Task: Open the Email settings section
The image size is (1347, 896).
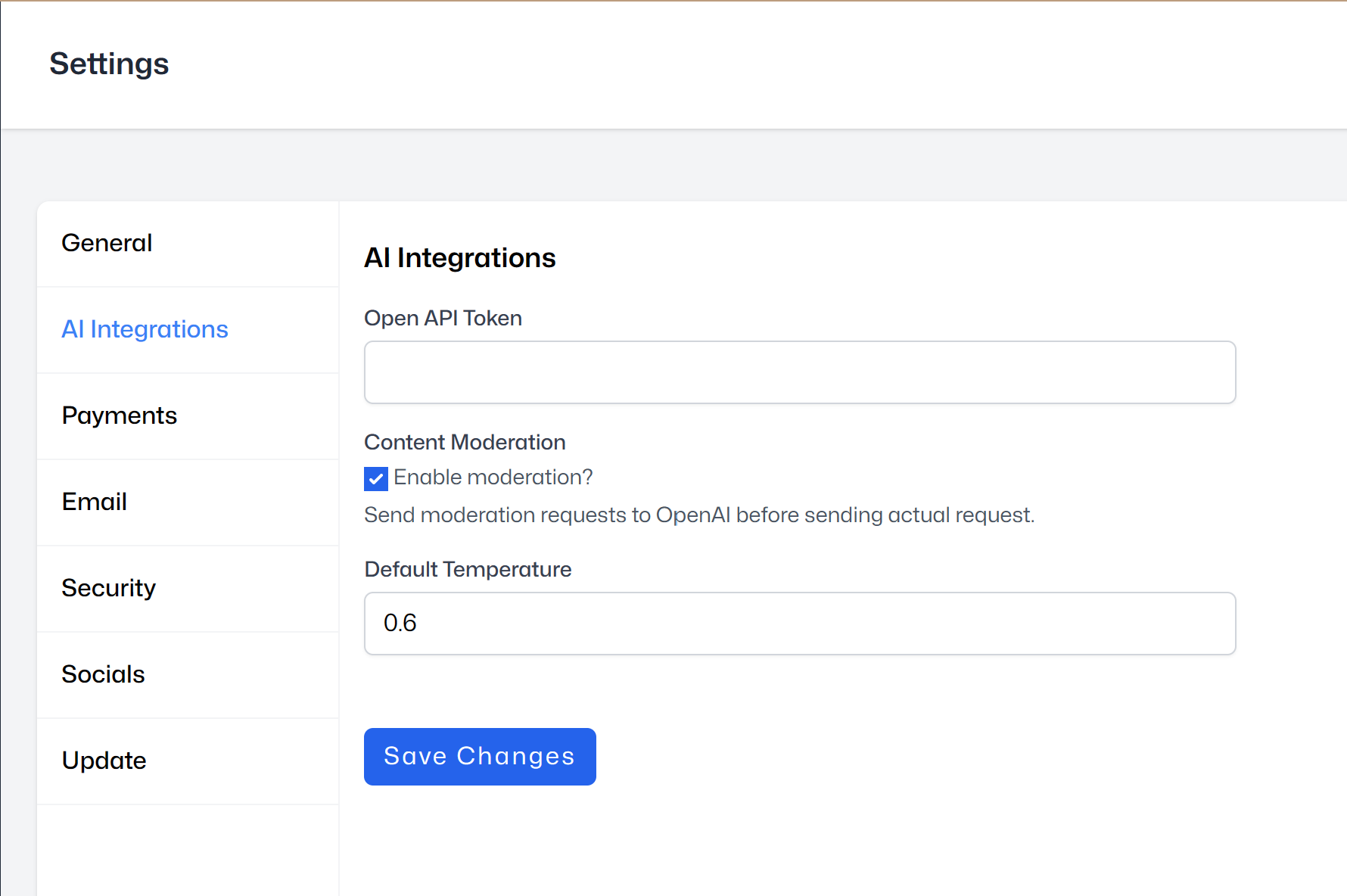Action: pos(94,502)
